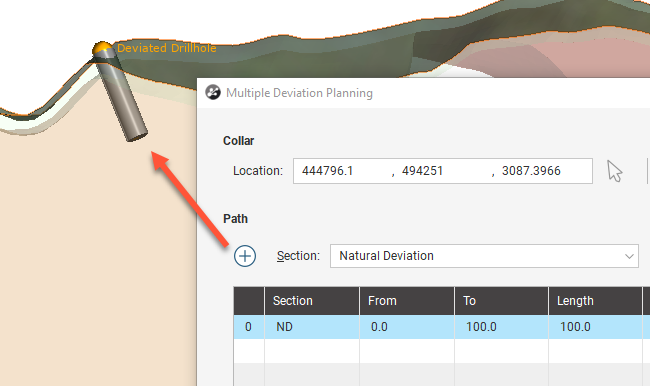Click the Multiple Deviation Planning title bar
Viewport: 650px width, 386px height.
[424, 93]
